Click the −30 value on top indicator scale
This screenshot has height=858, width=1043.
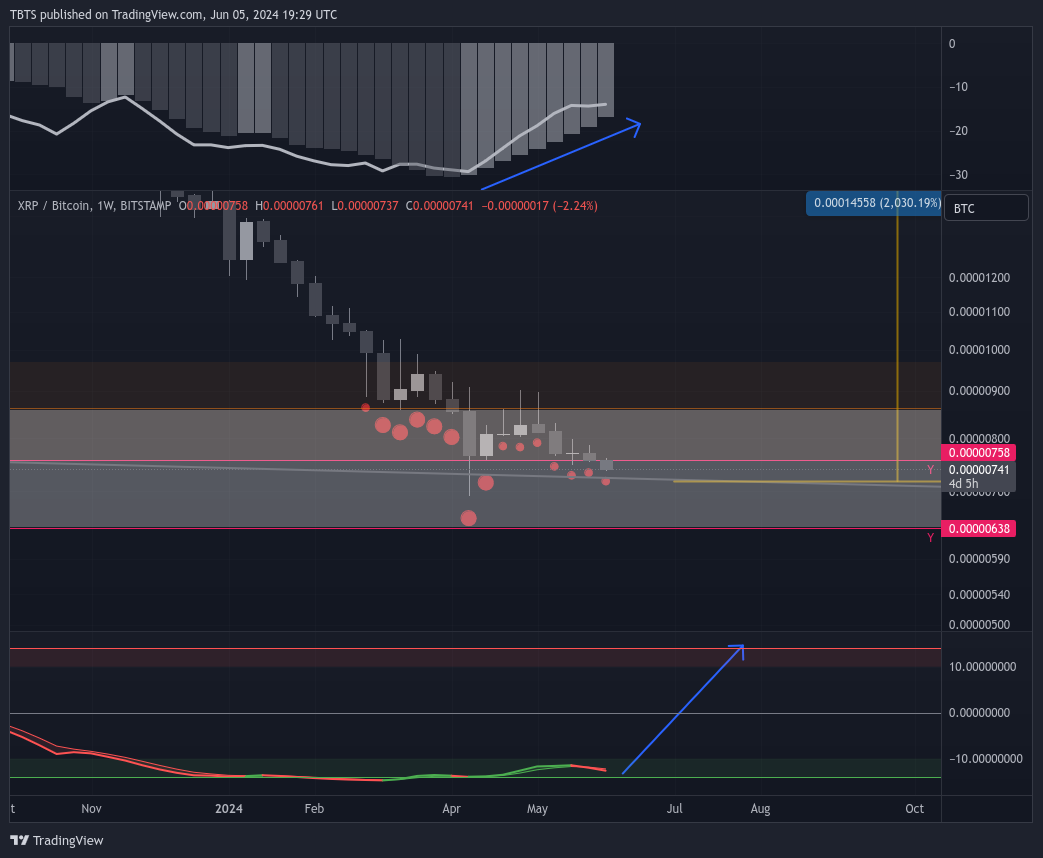pos(959,175)
